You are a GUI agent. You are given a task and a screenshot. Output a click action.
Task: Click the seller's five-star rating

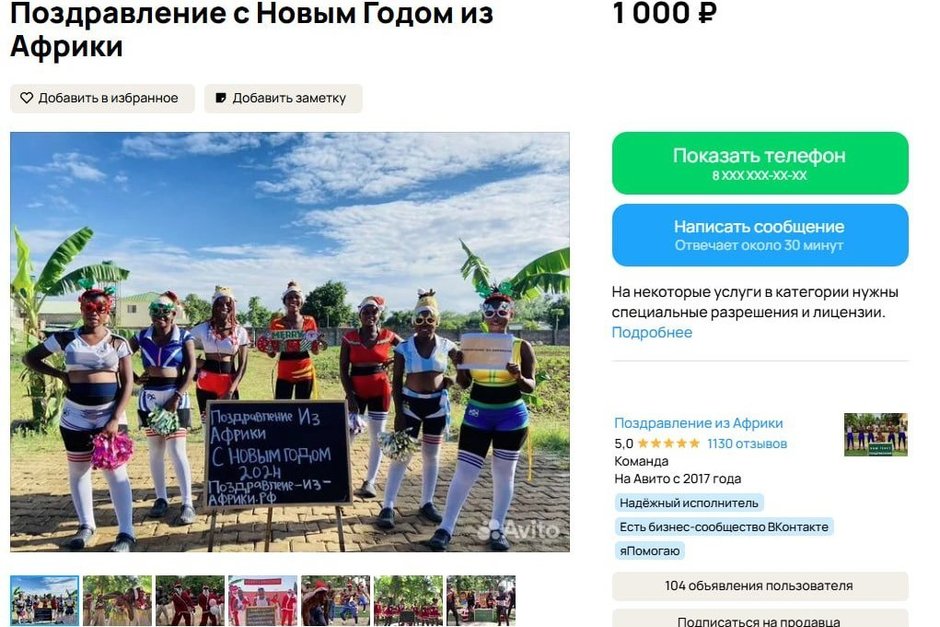668,444
